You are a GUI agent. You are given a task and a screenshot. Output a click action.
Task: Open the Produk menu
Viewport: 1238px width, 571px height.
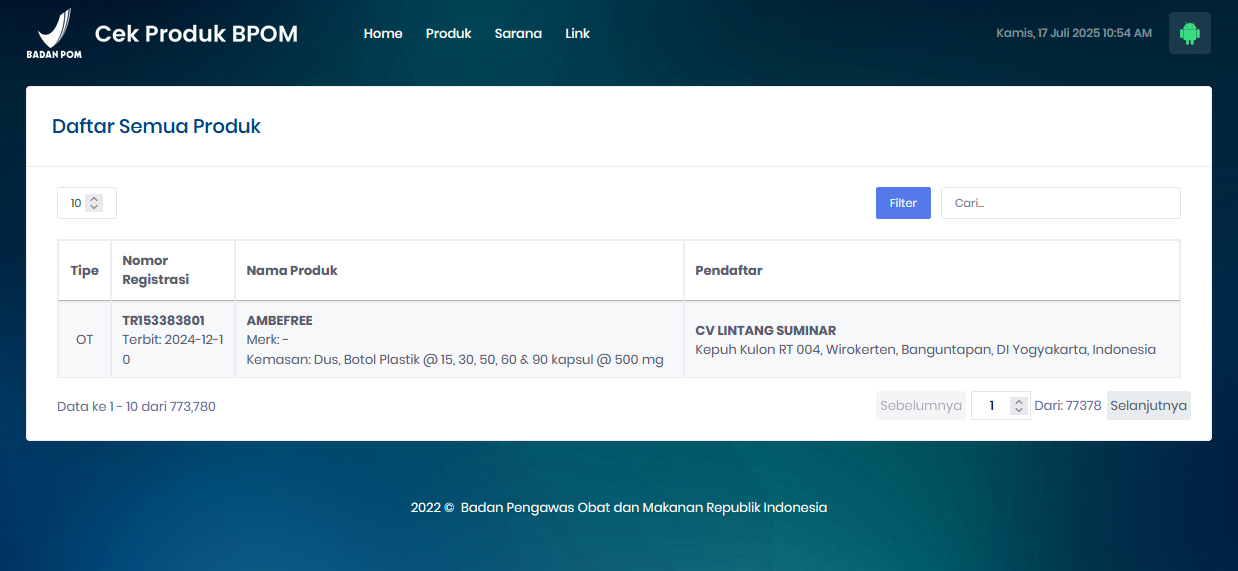(448, 34)
